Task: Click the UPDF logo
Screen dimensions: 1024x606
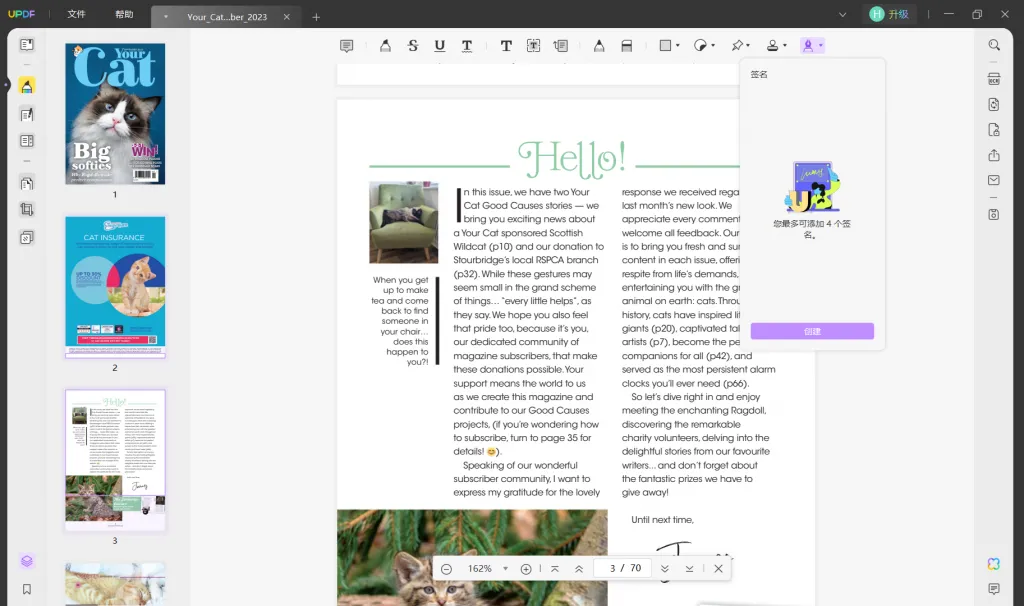Action: click(x=22, y=14)
